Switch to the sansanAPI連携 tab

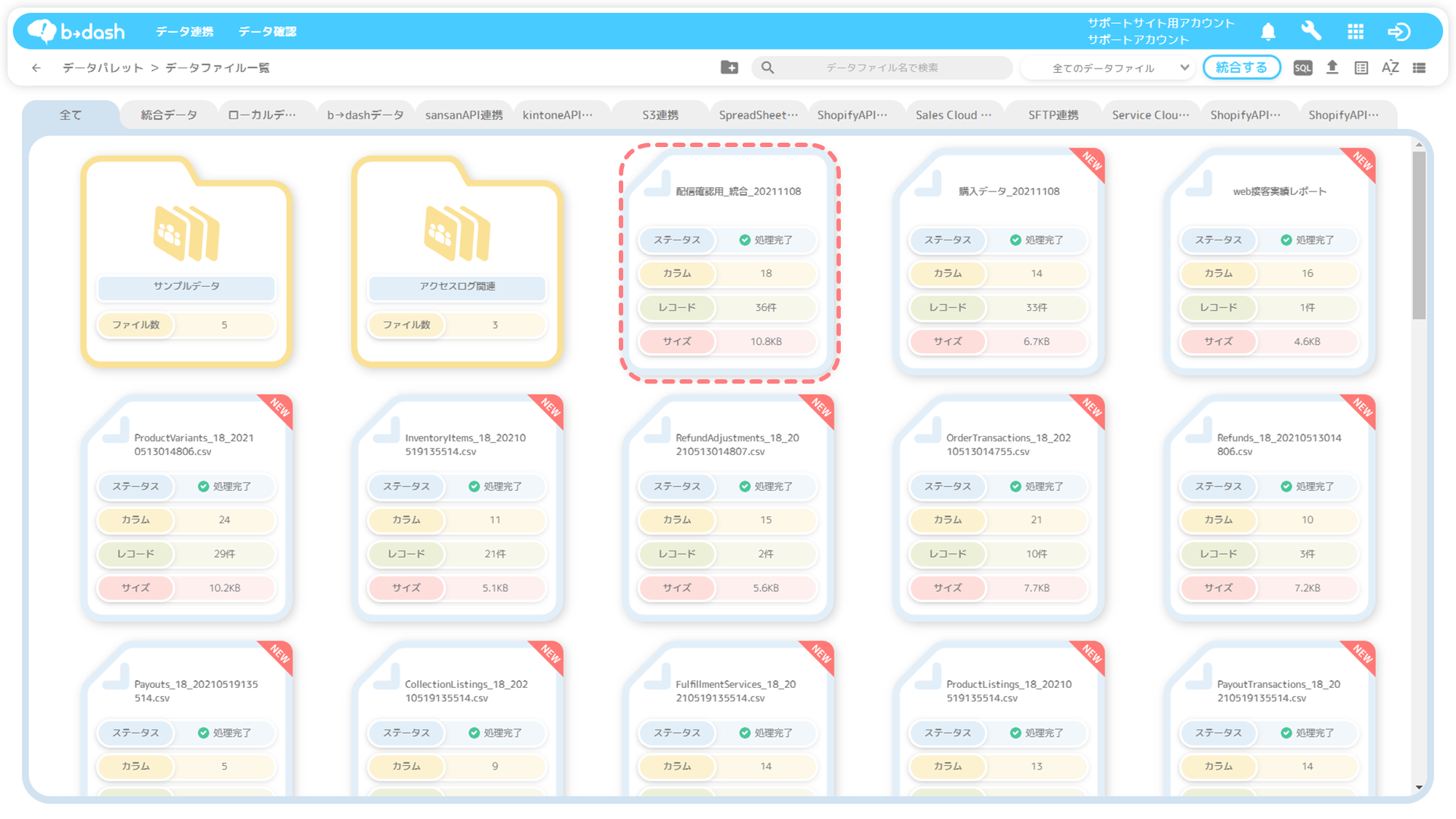click(x=464, y=115)
